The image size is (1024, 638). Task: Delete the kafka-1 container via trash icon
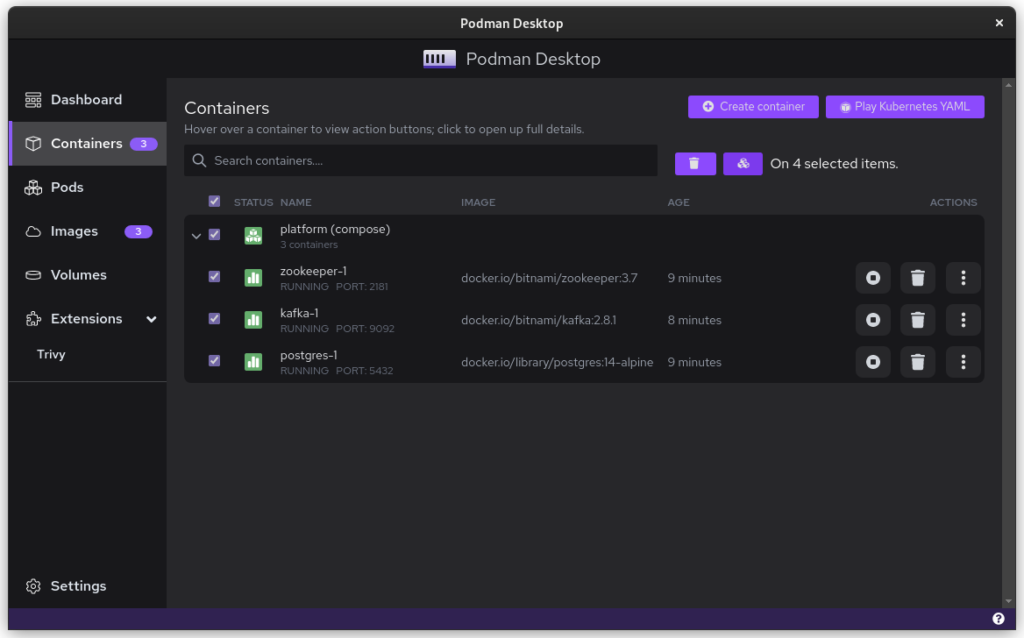(x=918, y=320)
